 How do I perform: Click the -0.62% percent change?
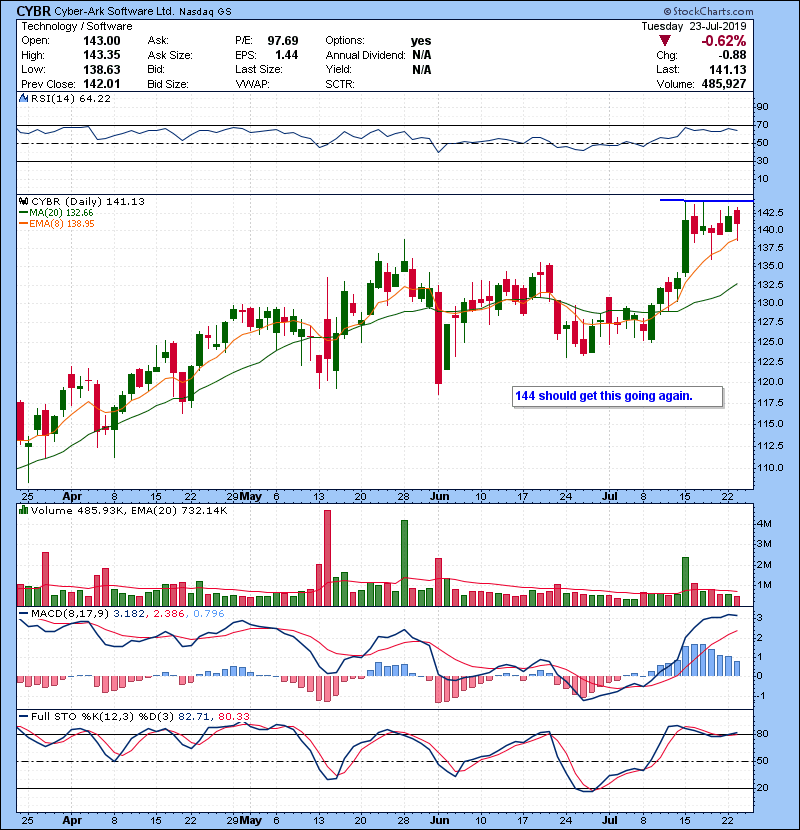tap(723, 41)
